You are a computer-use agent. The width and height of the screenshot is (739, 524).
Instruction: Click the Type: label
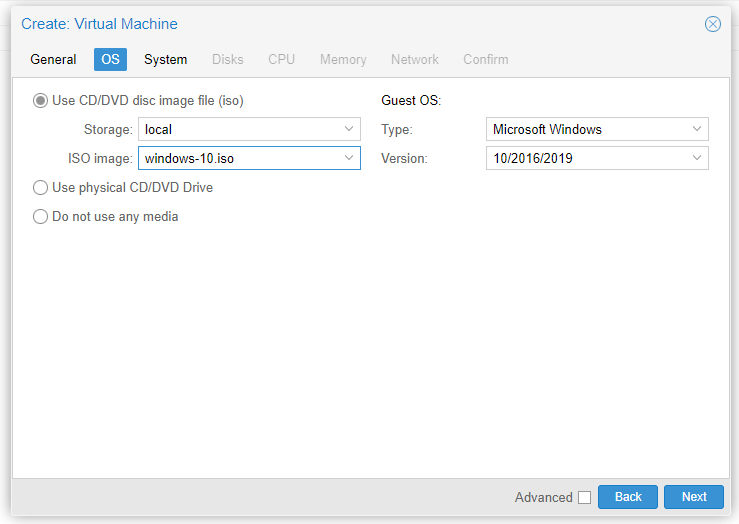(397, 129)
